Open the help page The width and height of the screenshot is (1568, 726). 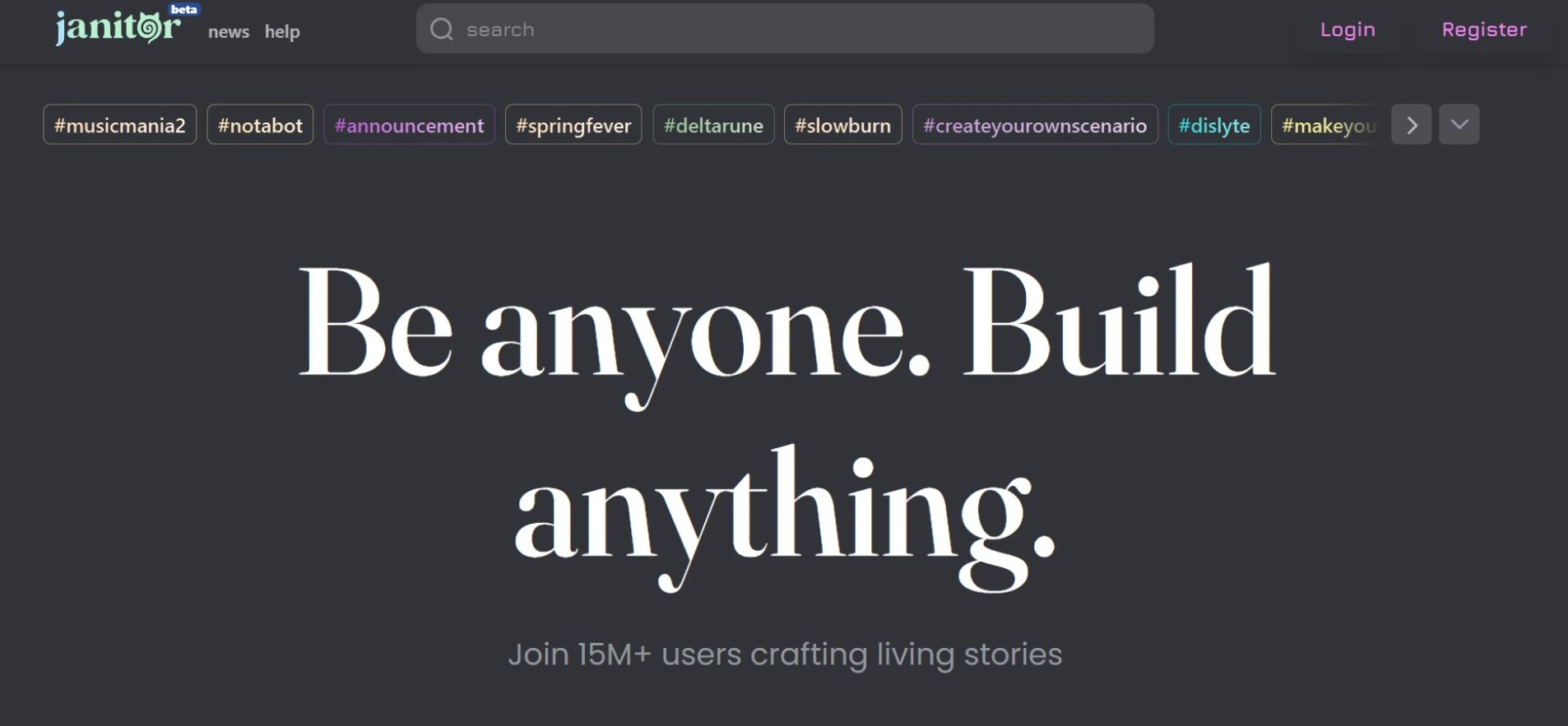tap(282, 32)
